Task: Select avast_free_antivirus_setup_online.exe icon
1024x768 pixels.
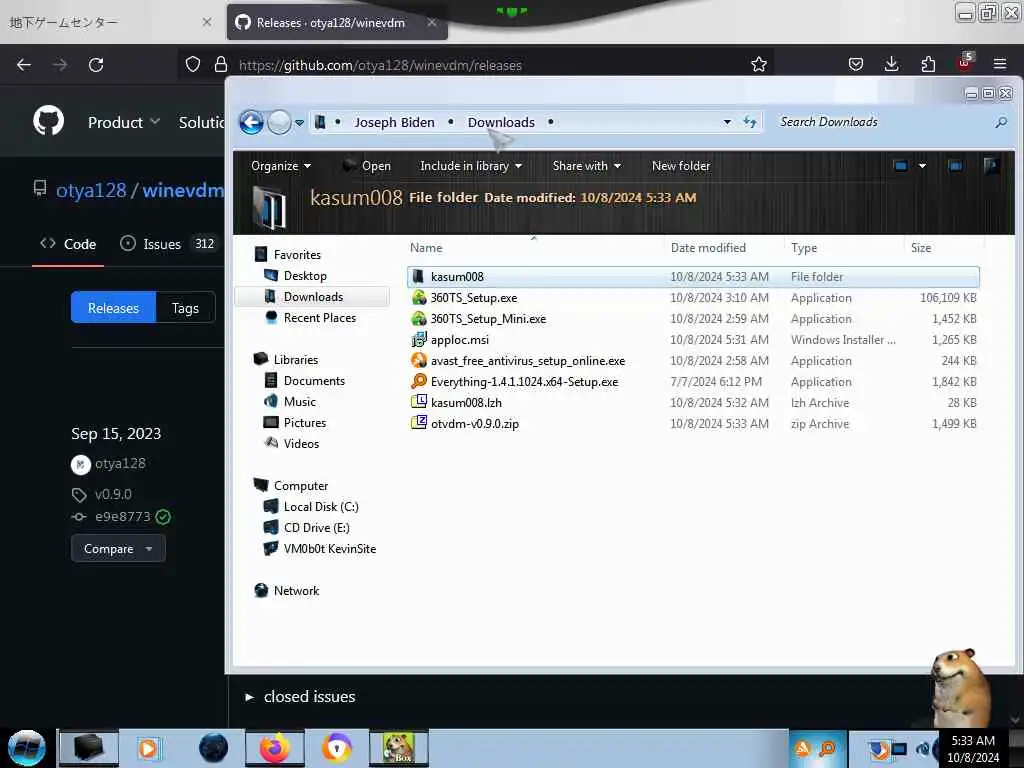Action: pyautogui.click(x=419, y=360)
